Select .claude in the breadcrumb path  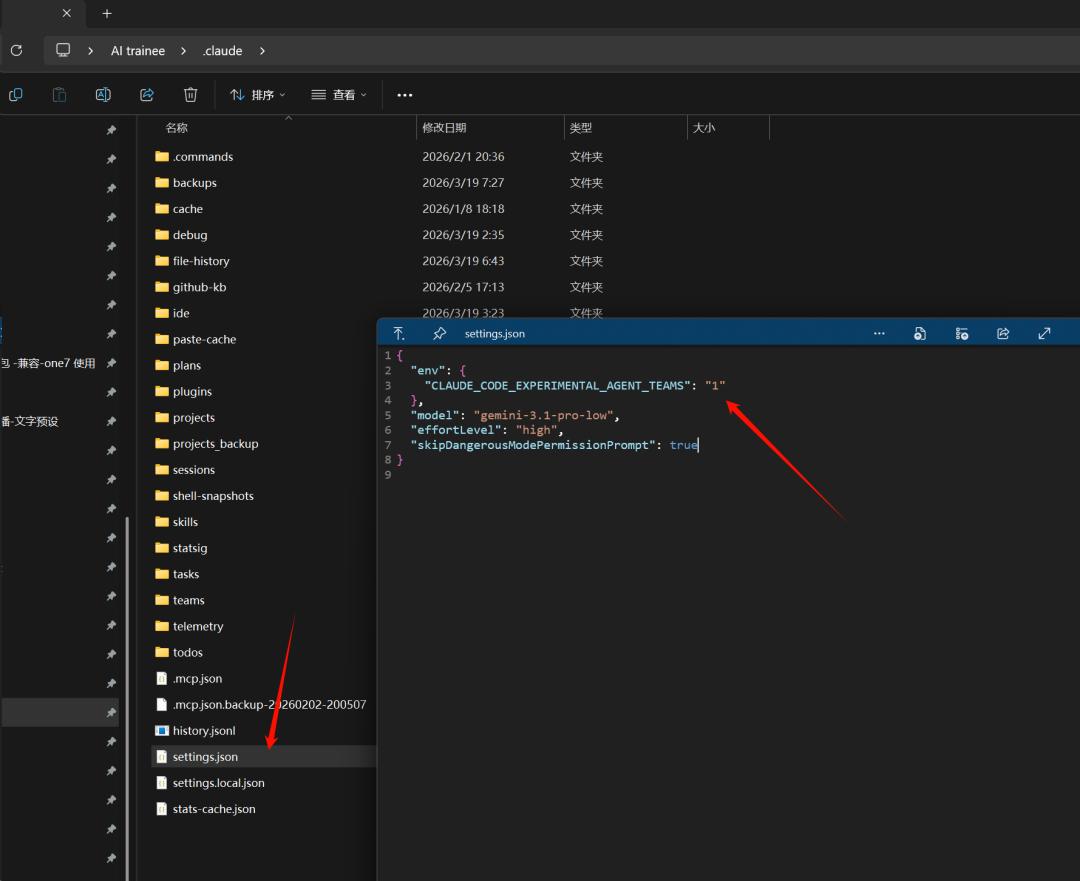click(222, 51)
